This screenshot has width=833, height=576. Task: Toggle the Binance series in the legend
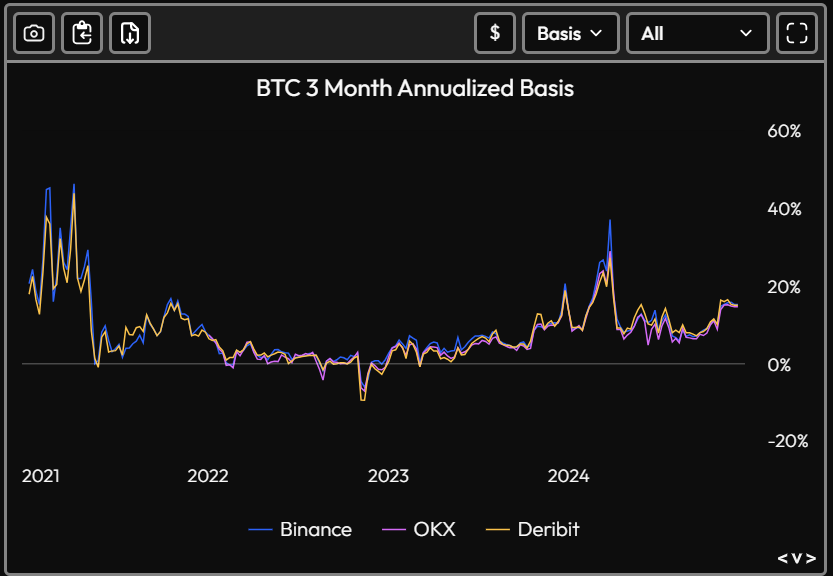[300, 529]
